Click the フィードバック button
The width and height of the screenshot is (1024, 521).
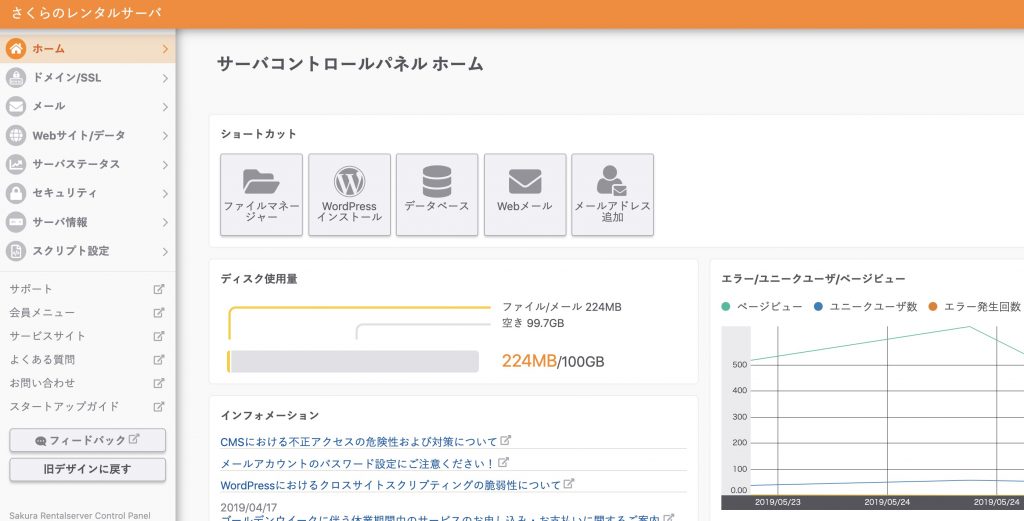pos(88,440)
